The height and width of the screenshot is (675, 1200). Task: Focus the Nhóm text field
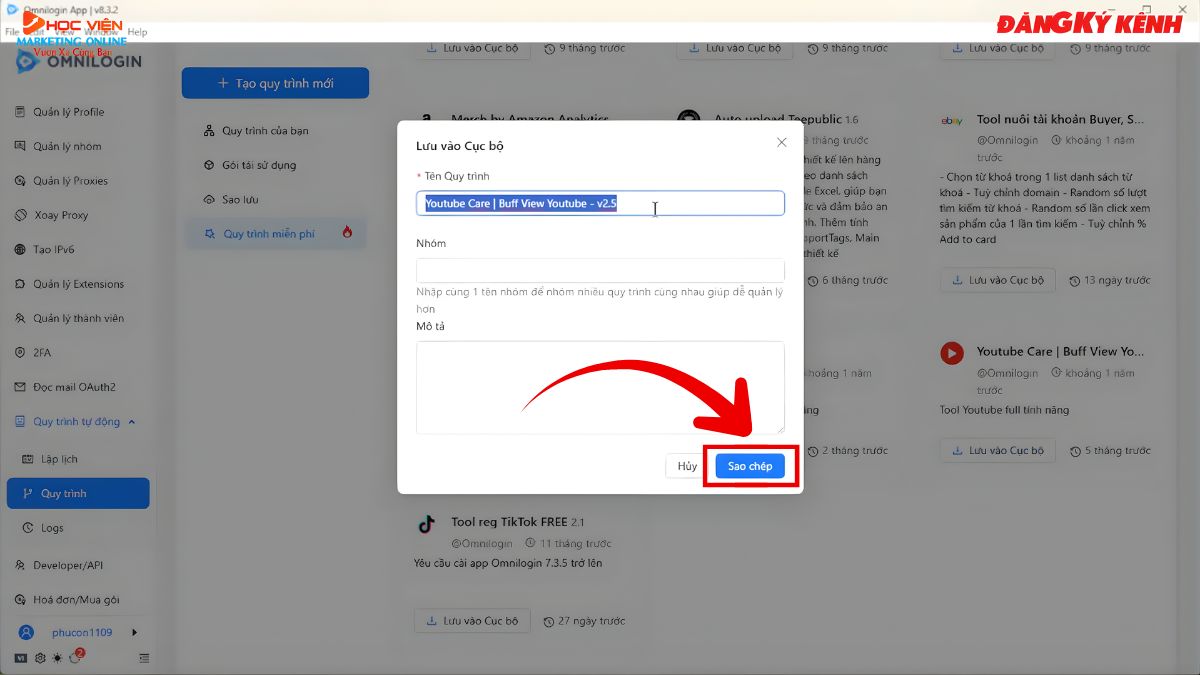600,270
